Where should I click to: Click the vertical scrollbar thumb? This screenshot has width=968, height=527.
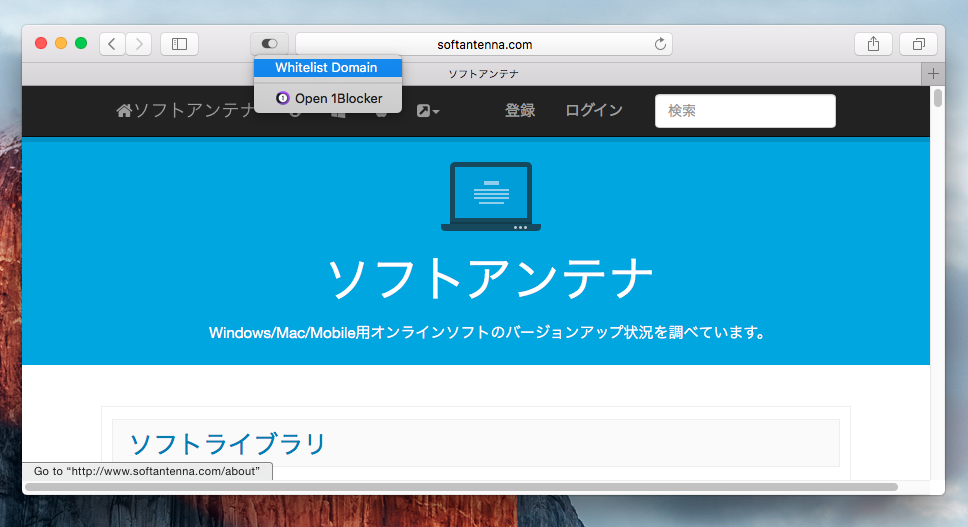[938, 98]
